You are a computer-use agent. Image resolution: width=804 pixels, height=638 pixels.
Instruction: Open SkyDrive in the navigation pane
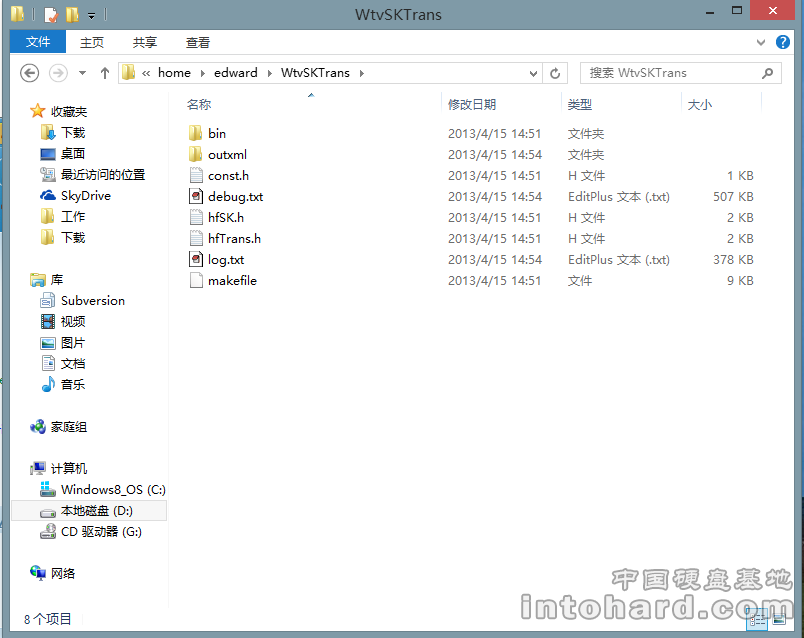[86, 195]
